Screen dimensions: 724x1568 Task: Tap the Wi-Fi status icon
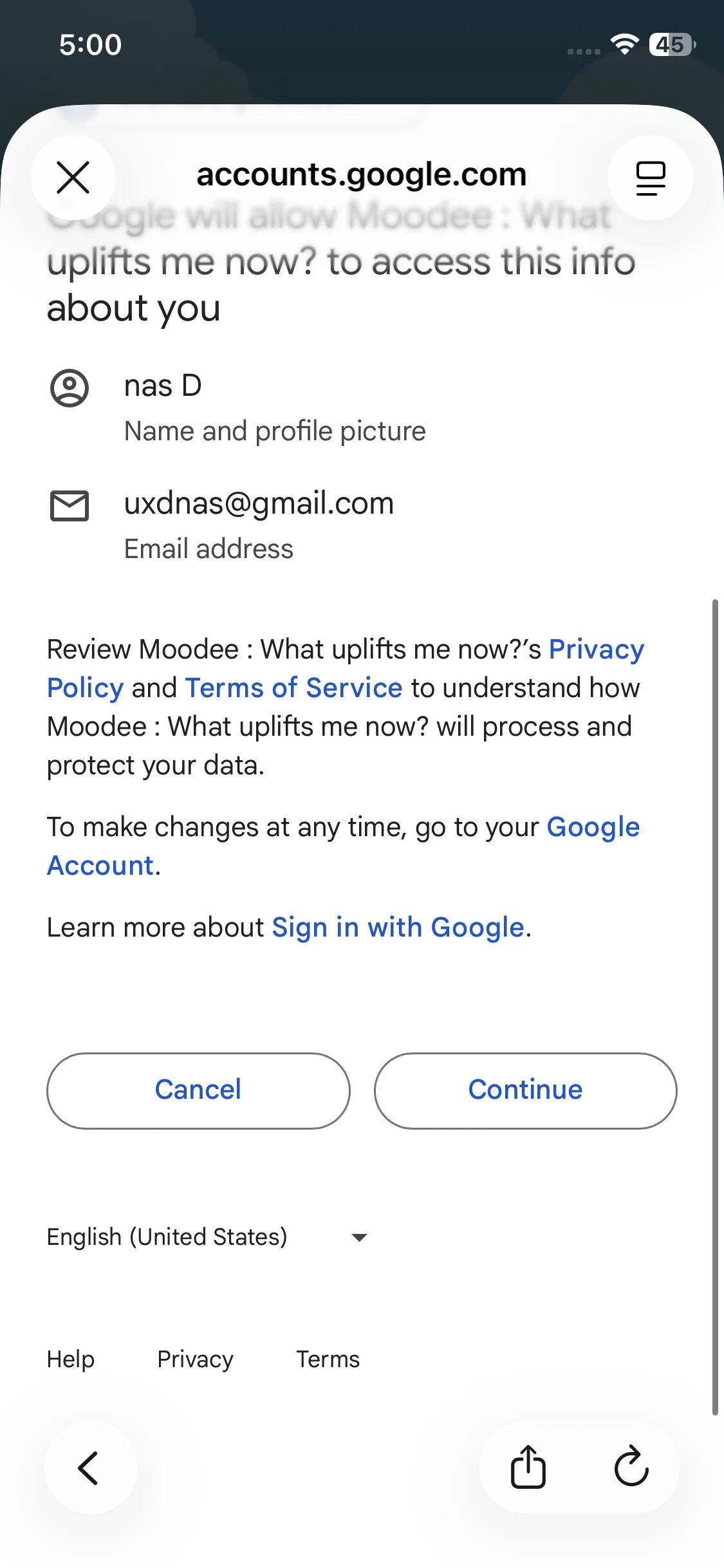tap(624, 44)
